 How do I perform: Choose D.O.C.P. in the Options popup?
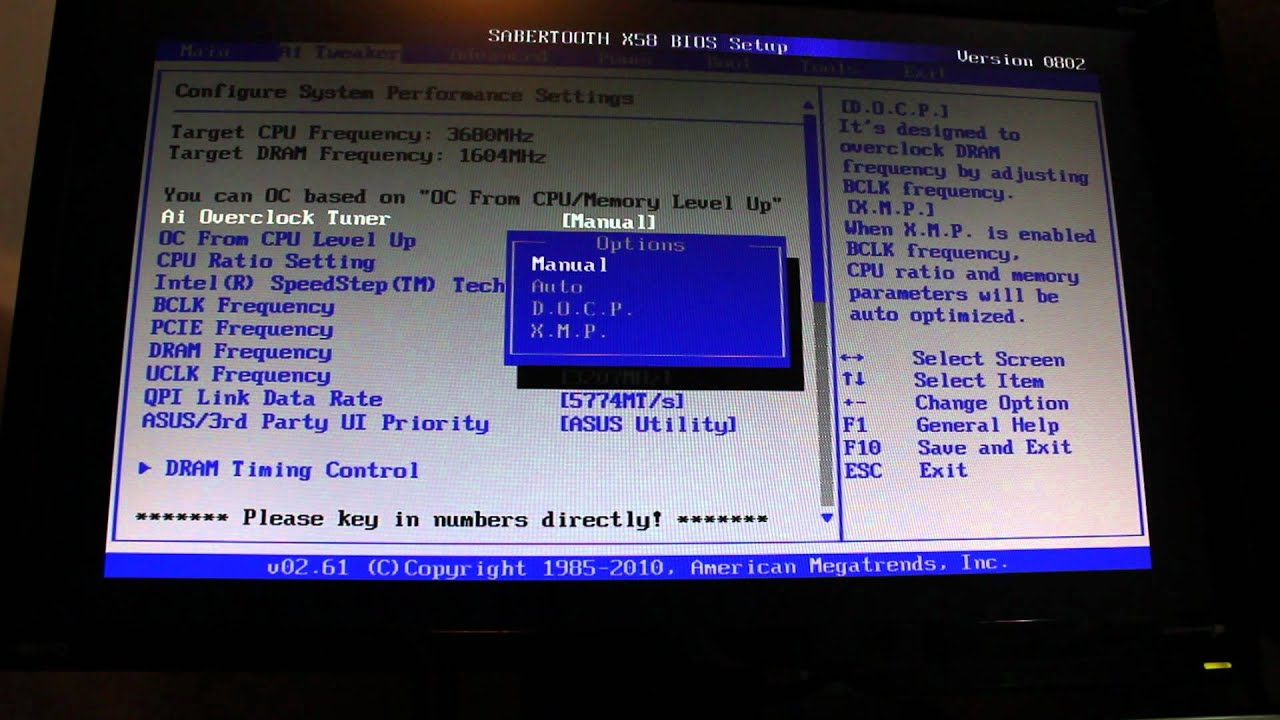click(x=581, y=309)
